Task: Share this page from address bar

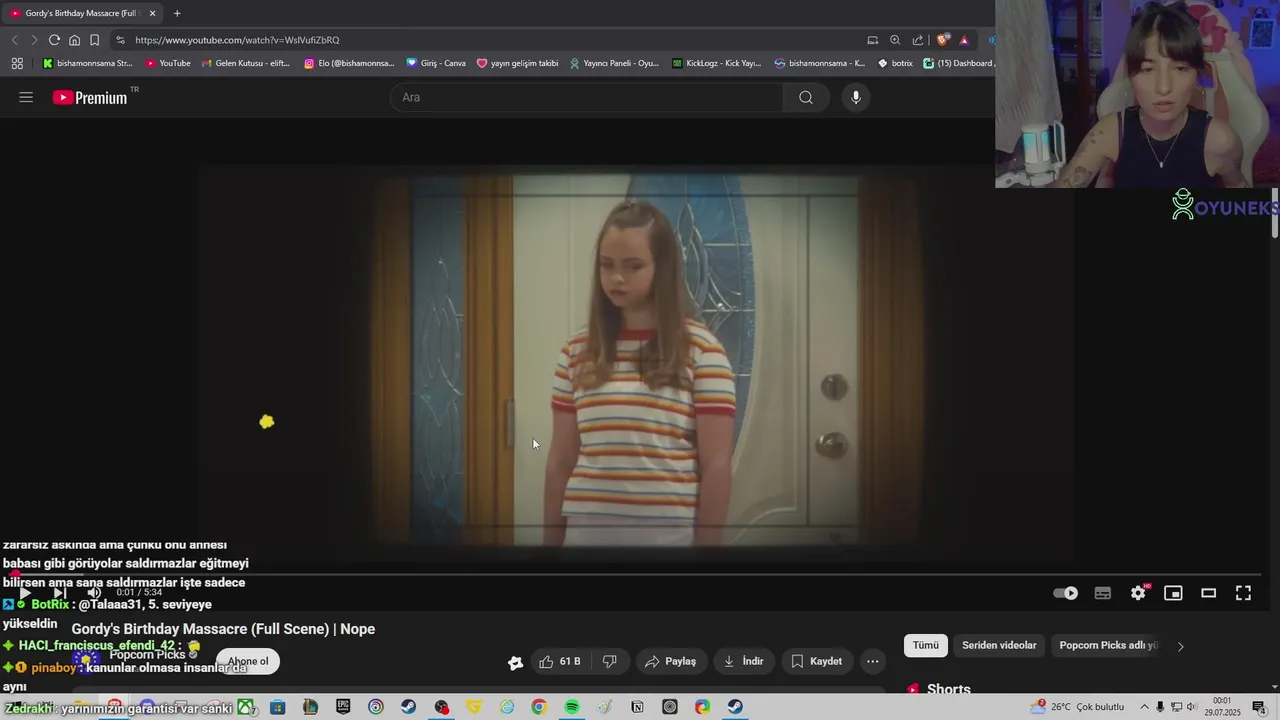Action: 918,40
